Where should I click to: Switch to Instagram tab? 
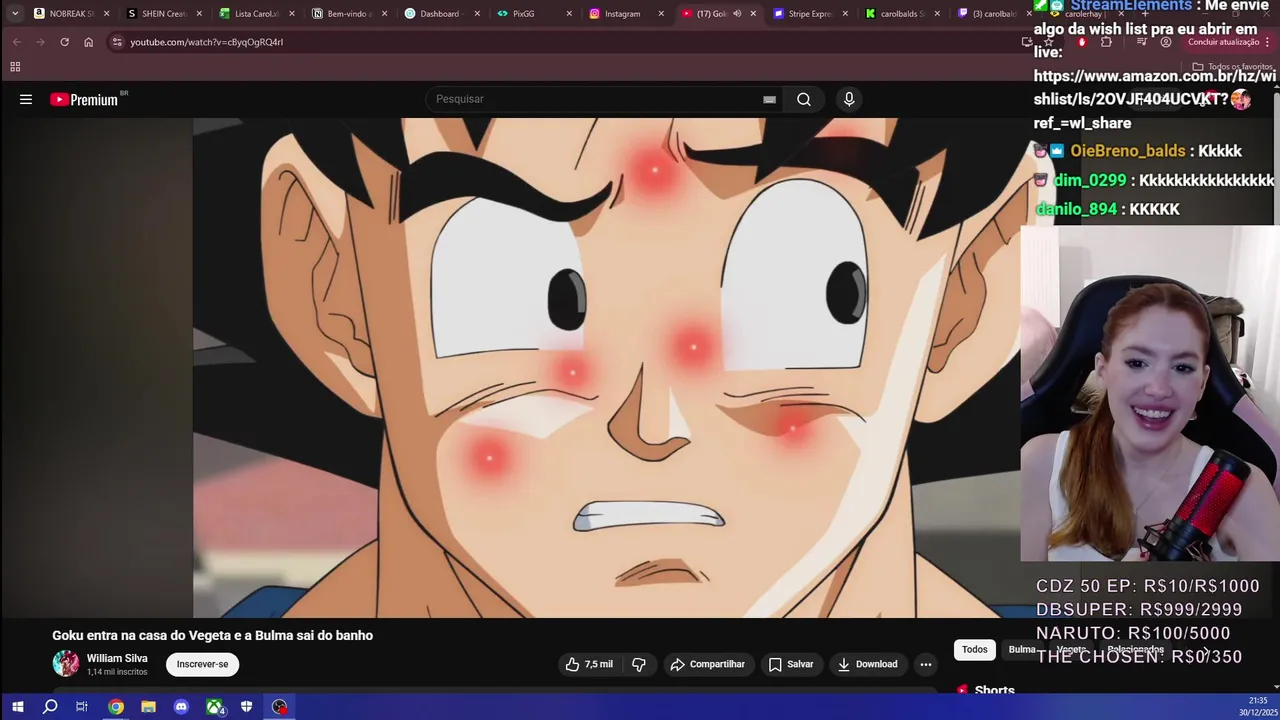click(x=623, y=14)
